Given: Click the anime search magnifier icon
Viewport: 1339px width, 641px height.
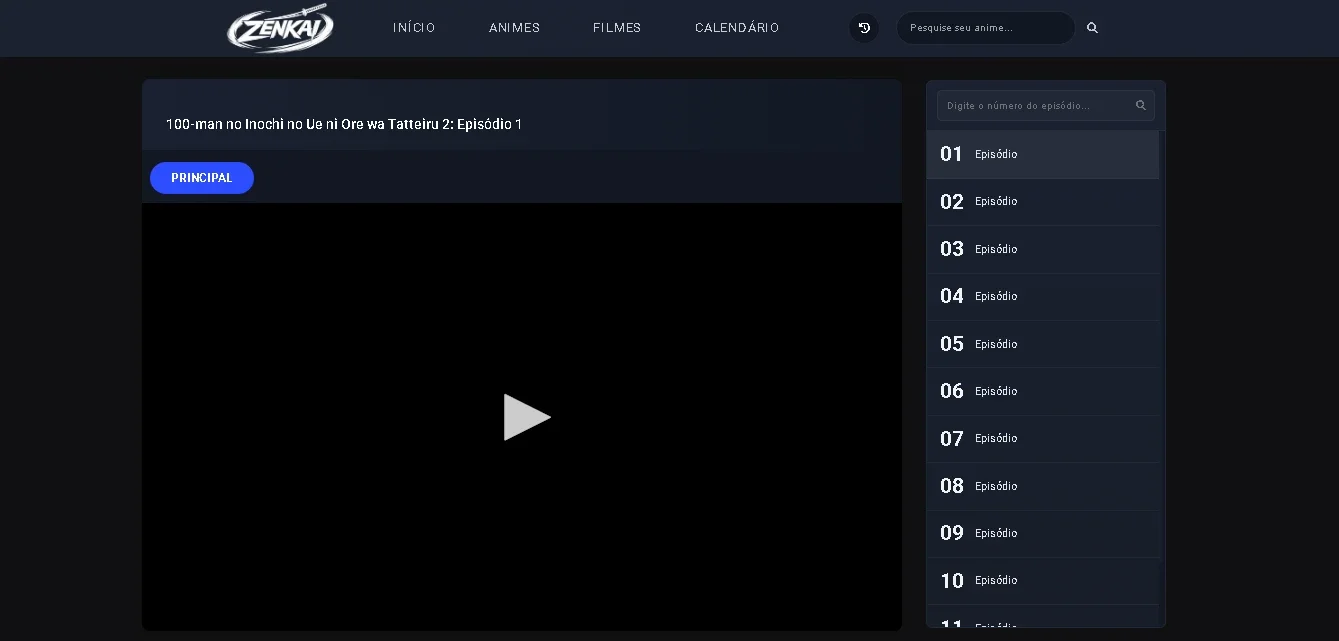Looking at the screenshot, I should pos(1092,28).
